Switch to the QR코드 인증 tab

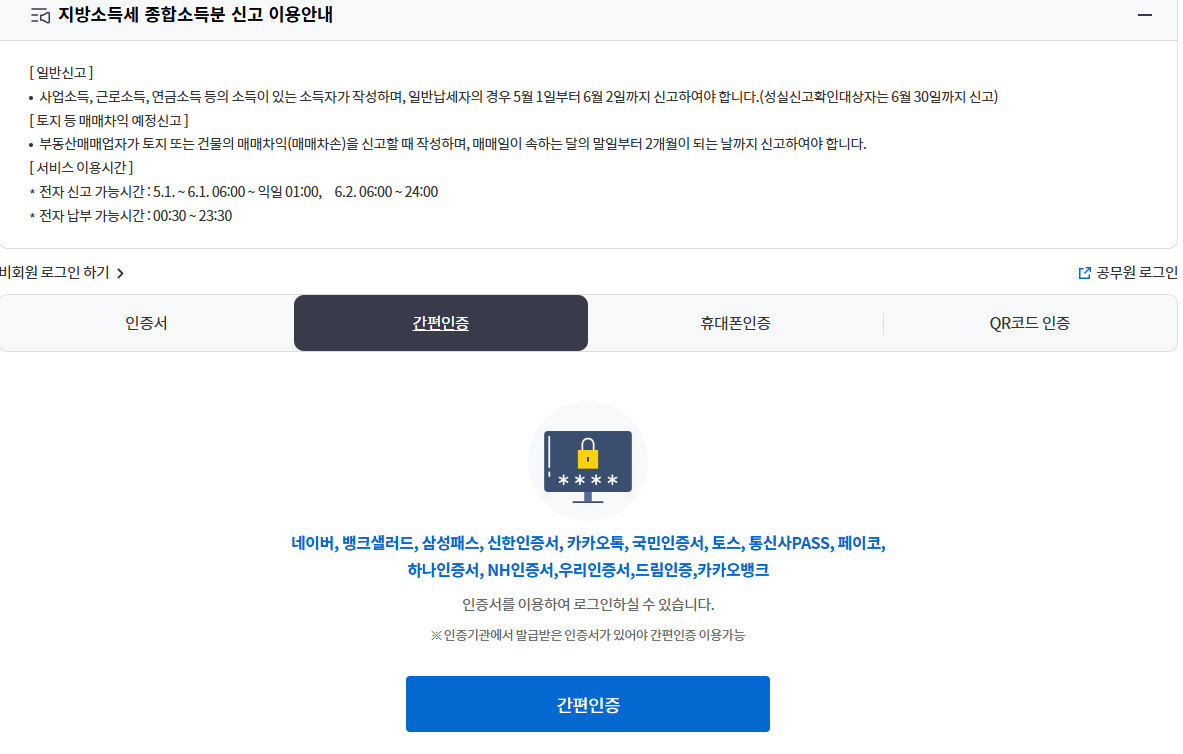pyautogui.click(x=1030, y=323)
